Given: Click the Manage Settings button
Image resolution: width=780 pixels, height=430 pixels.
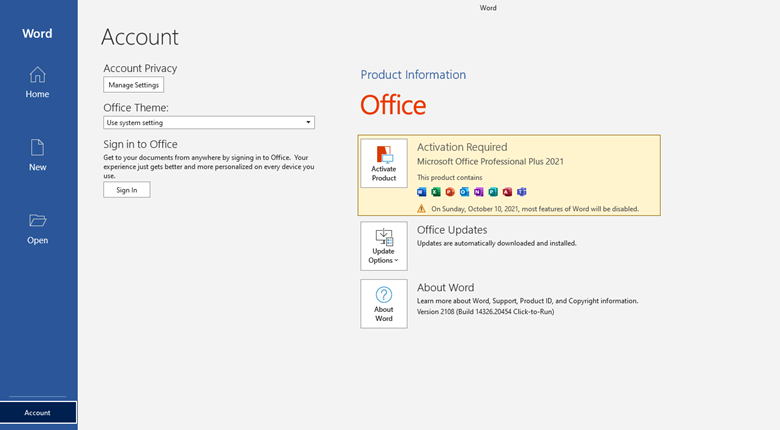Looking at the screenshot, I should pos(133,85).
